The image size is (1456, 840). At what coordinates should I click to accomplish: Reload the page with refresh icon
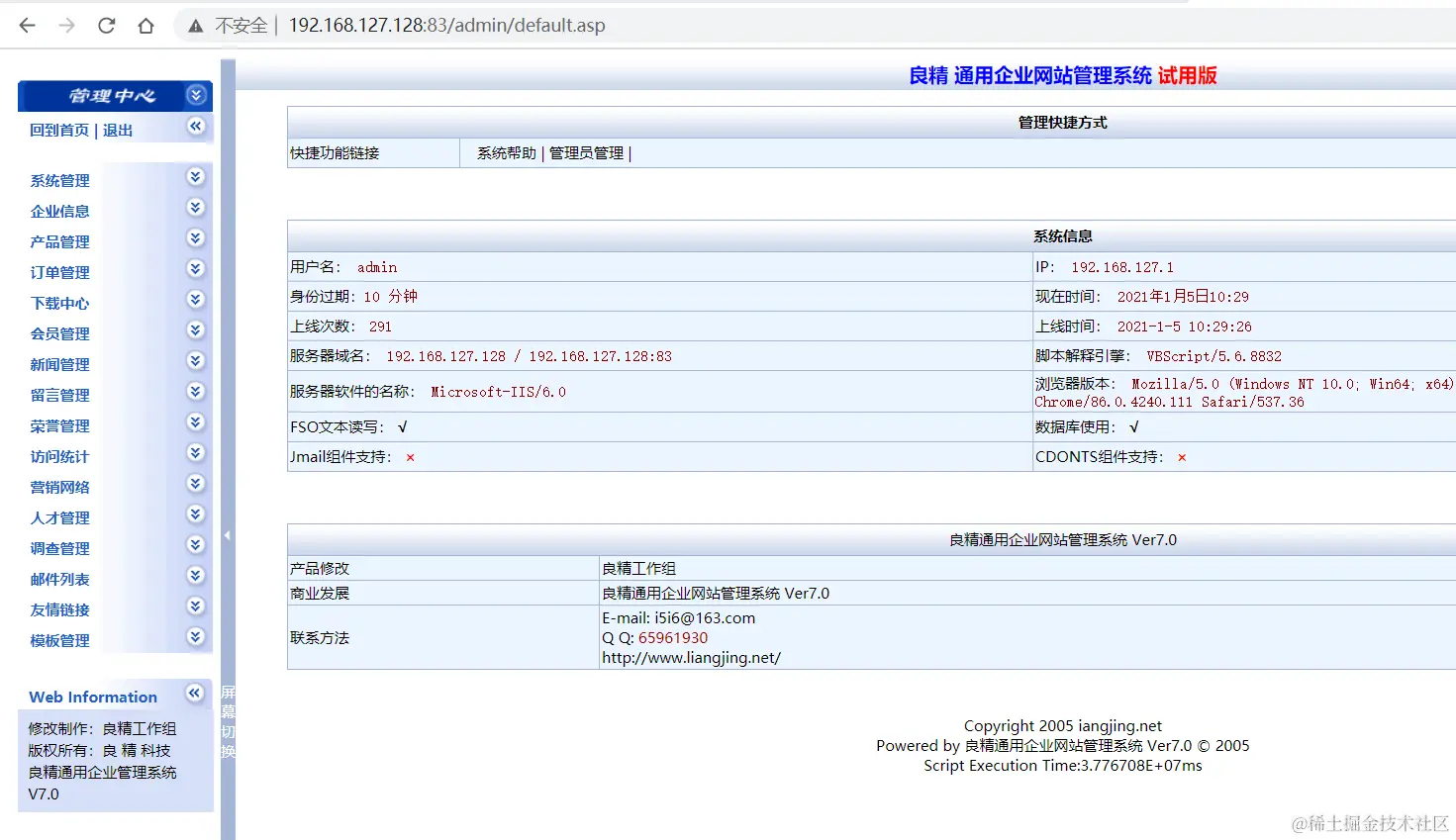click(x=107, y=26)
